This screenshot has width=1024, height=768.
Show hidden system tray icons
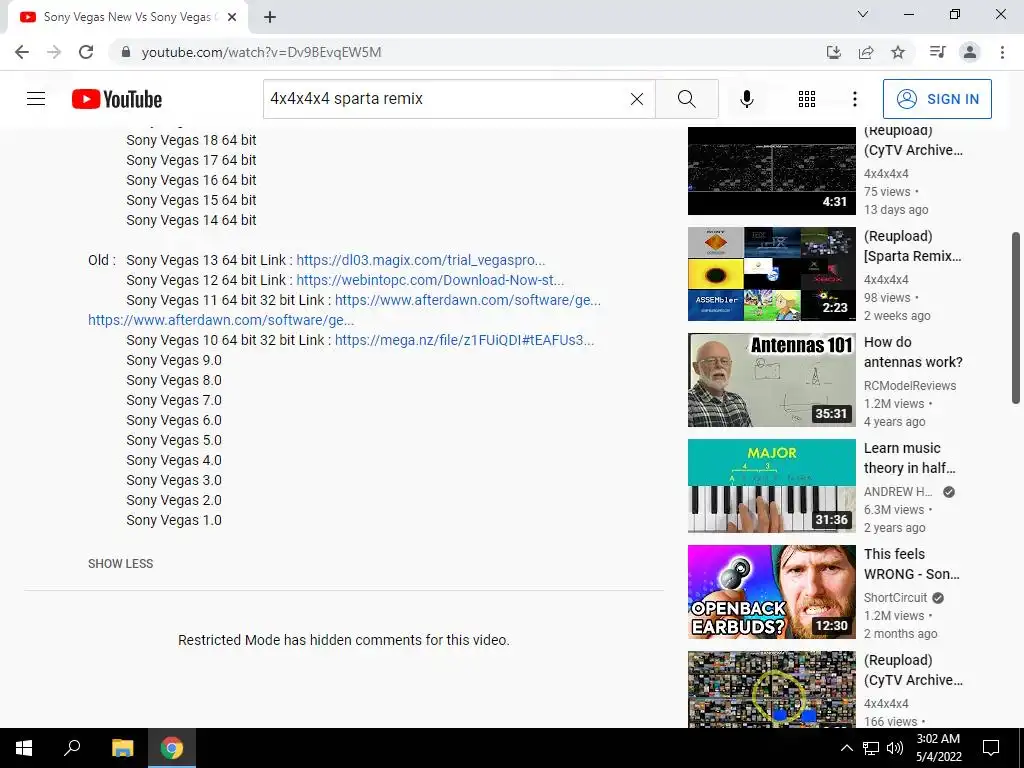click(846, 748)
